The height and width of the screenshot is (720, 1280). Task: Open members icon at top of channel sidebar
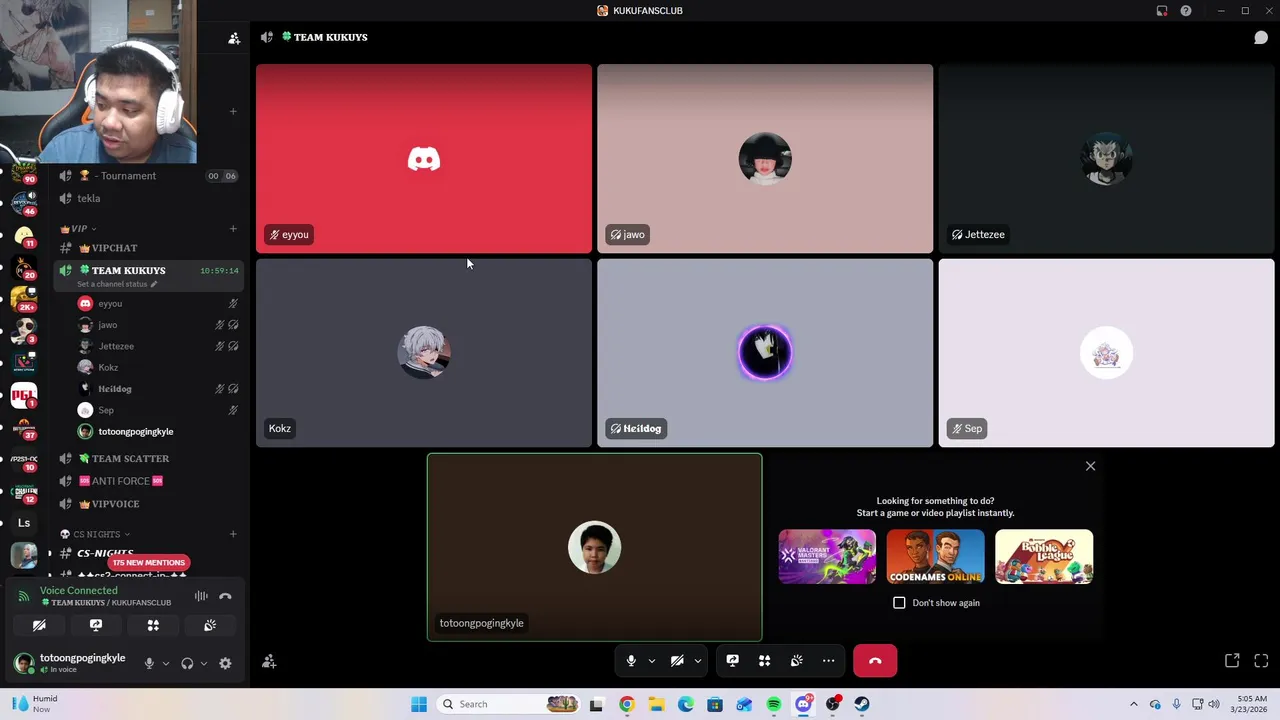click(234, 38)
